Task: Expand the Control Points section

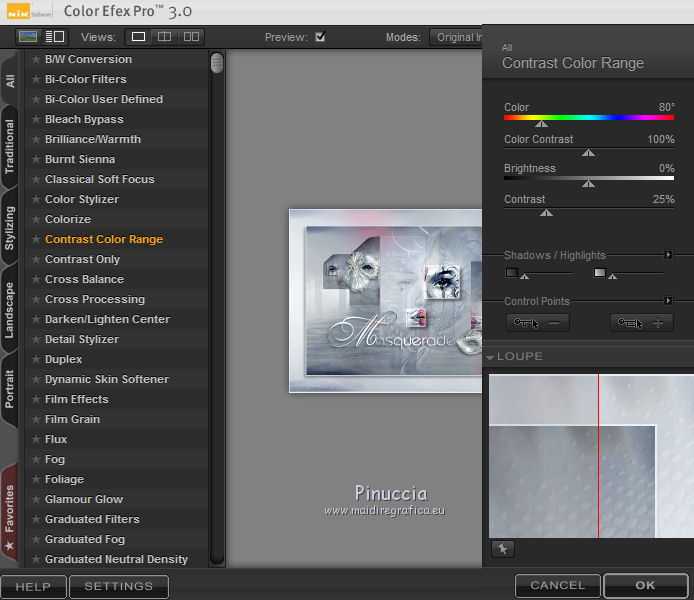Action: point(669,301)
